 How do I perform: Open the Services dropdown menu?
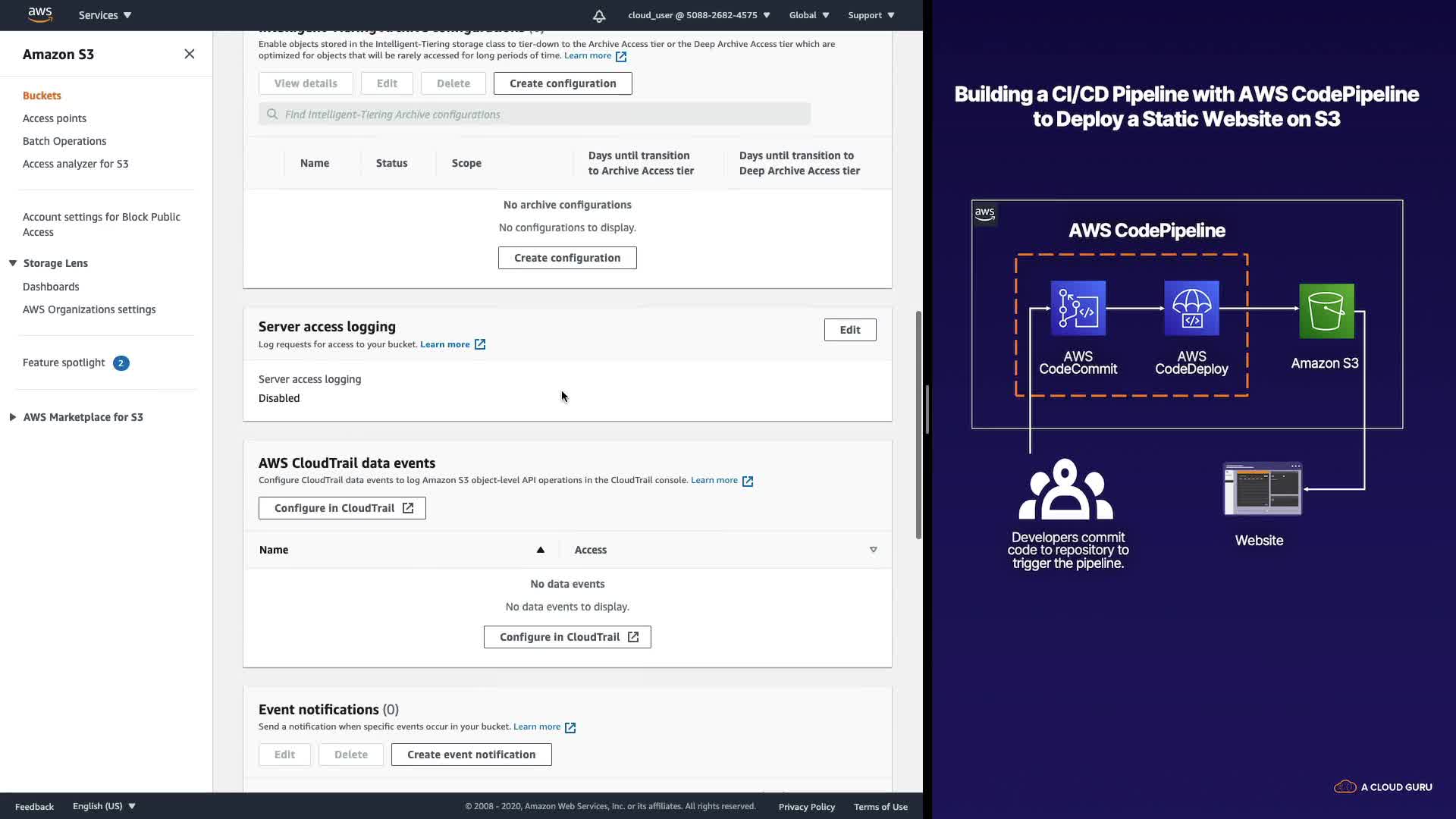point(105,15)
